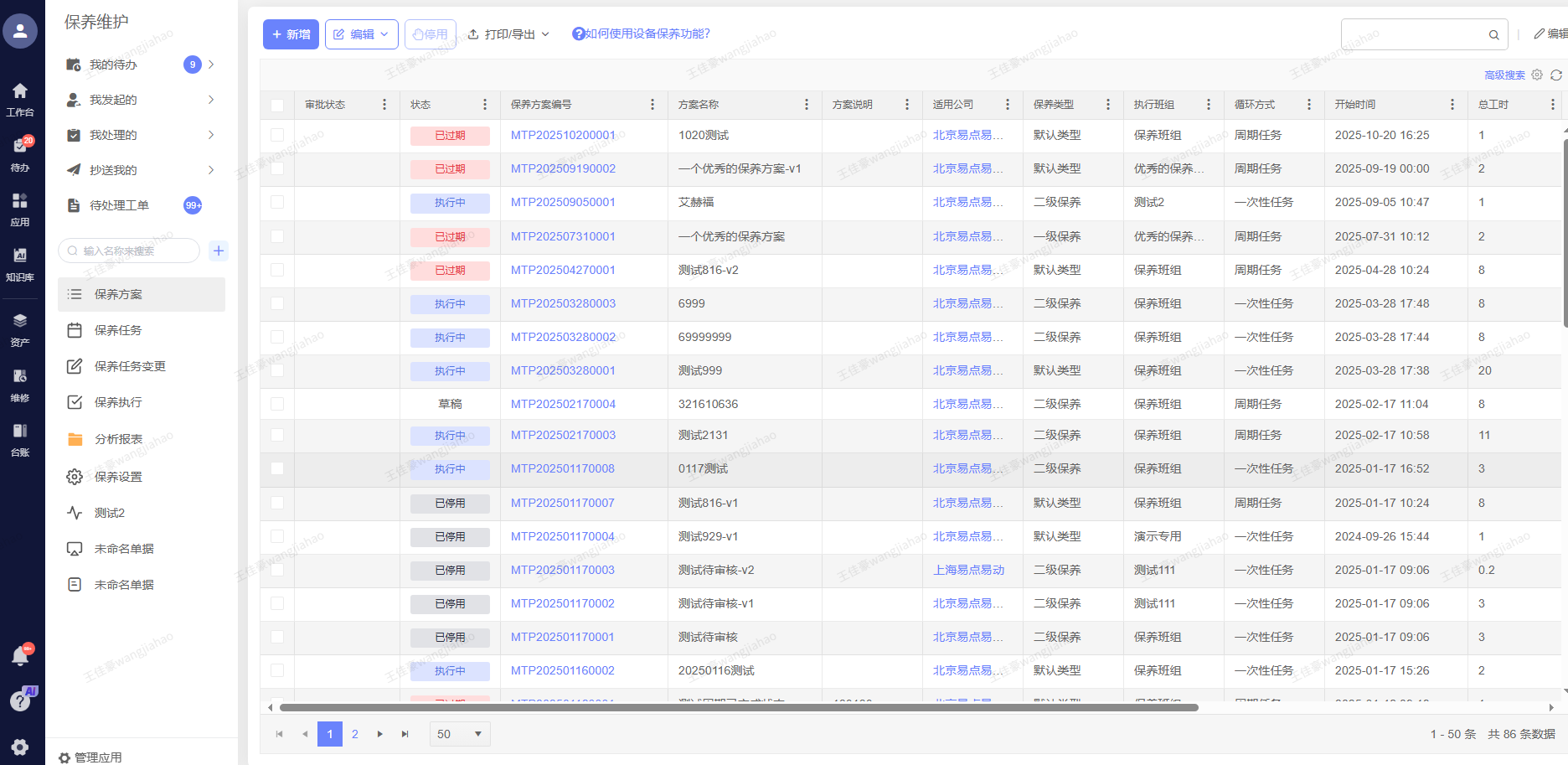Click the 知识库 knowledge base sidebar icon
Screen dimensions: 1568x765
click(x=20, y=263)
